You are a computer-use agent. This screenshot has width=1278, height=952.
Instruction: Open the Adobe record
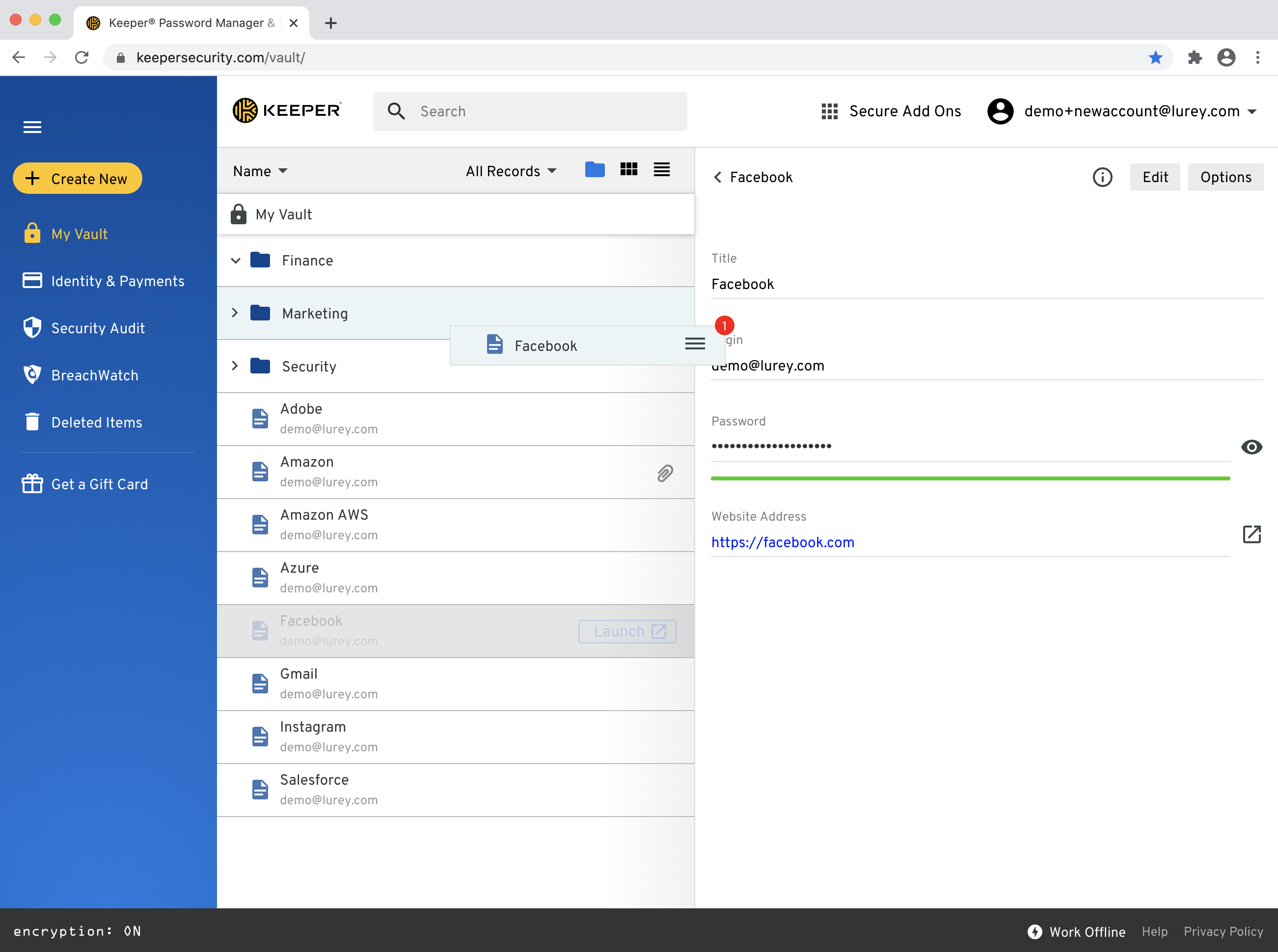pyautogui.click(x=456, y=419)
